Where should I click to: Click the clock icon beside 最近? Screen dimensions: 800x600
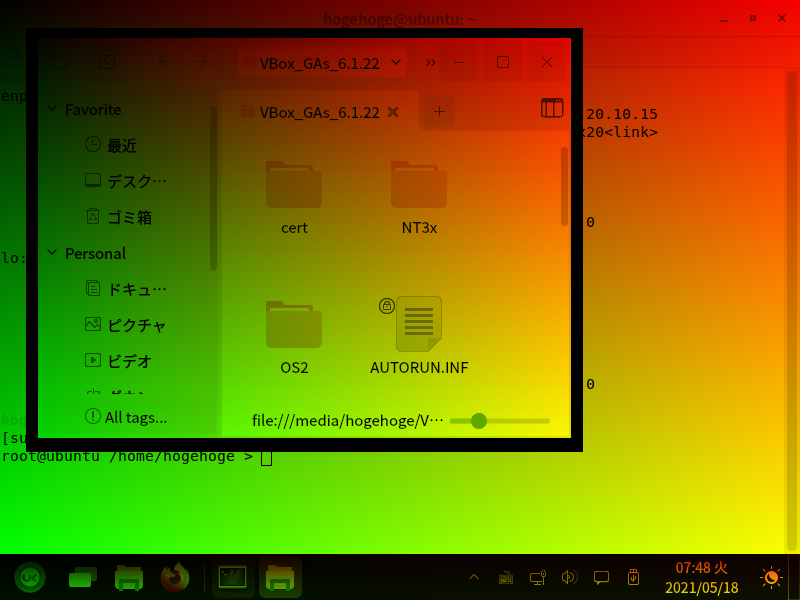click(x=92, y=144)
